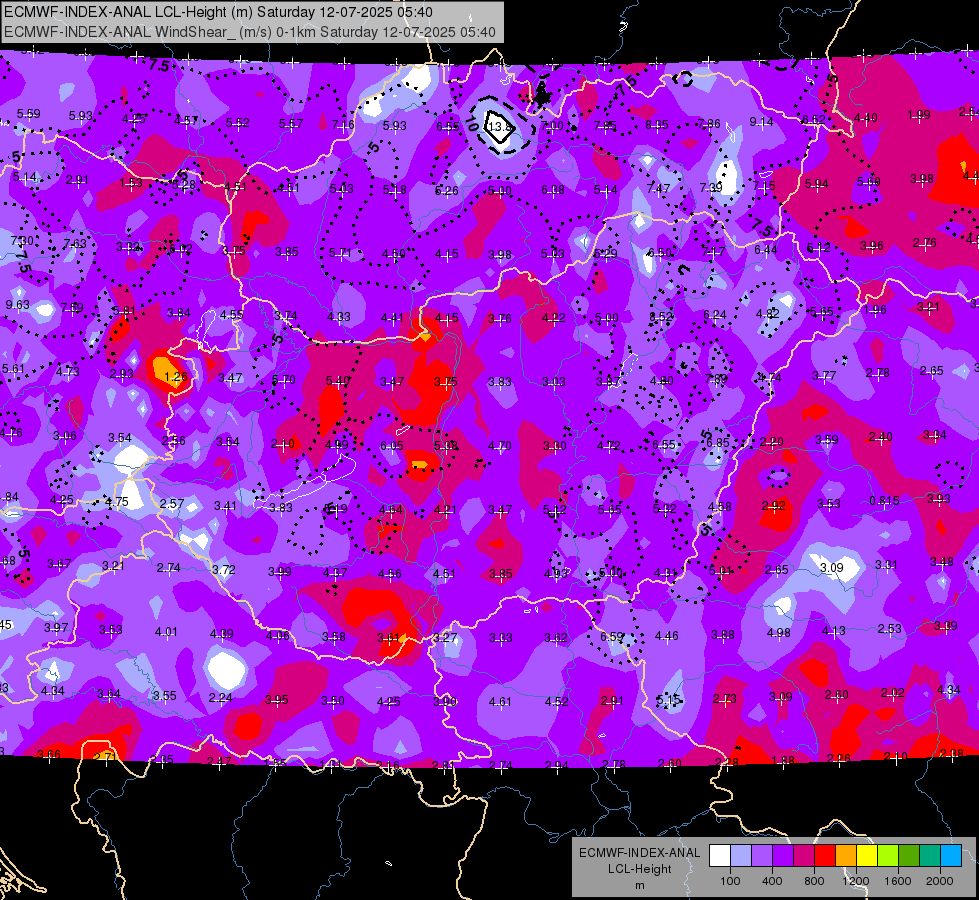Click the legend tick label 1600
Image resolution: width=979 pixels, height=900 pixels.
coord(898,881)
